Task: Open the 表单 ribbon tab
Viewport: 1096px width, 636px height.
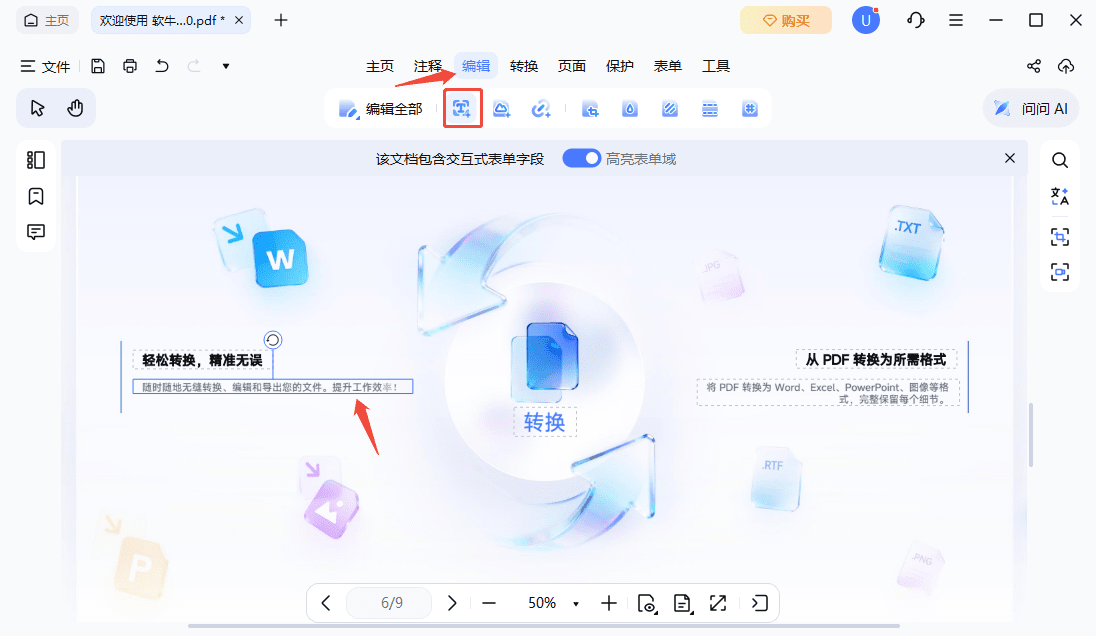Action: (668, 66)
